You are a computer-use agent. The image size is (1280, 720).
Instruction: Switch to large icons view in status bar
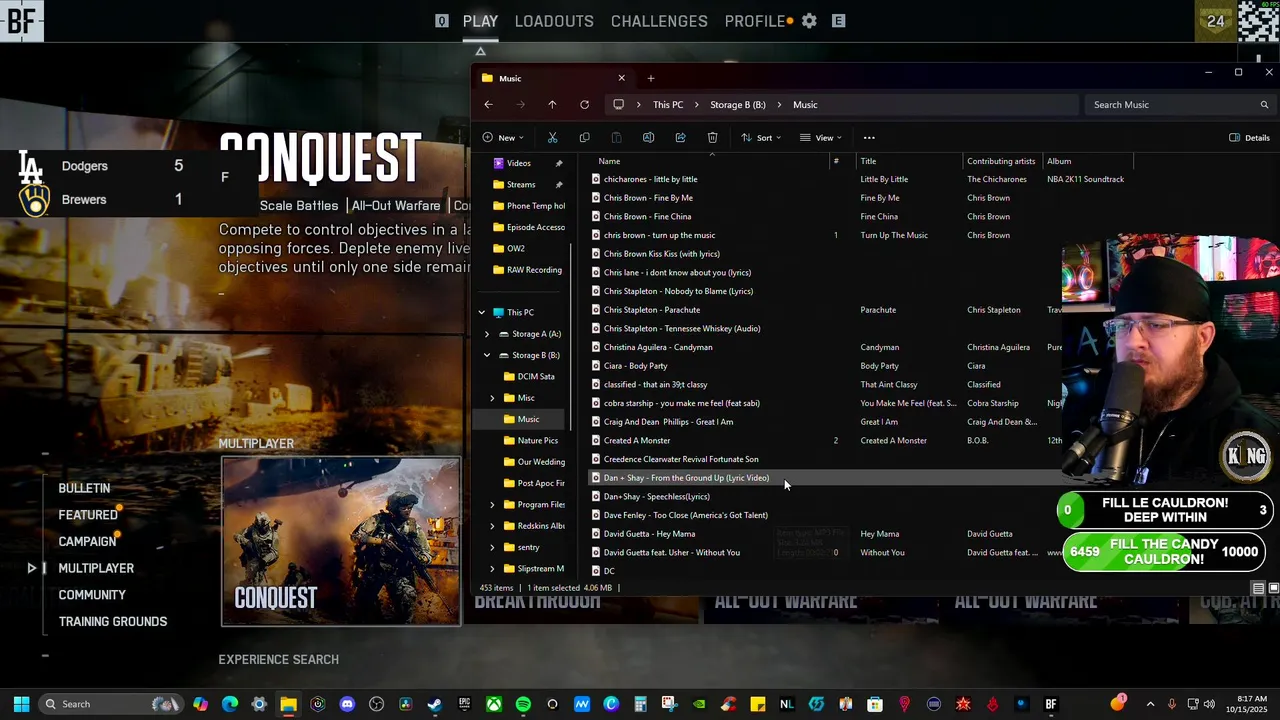click(x=1273, y=589)
